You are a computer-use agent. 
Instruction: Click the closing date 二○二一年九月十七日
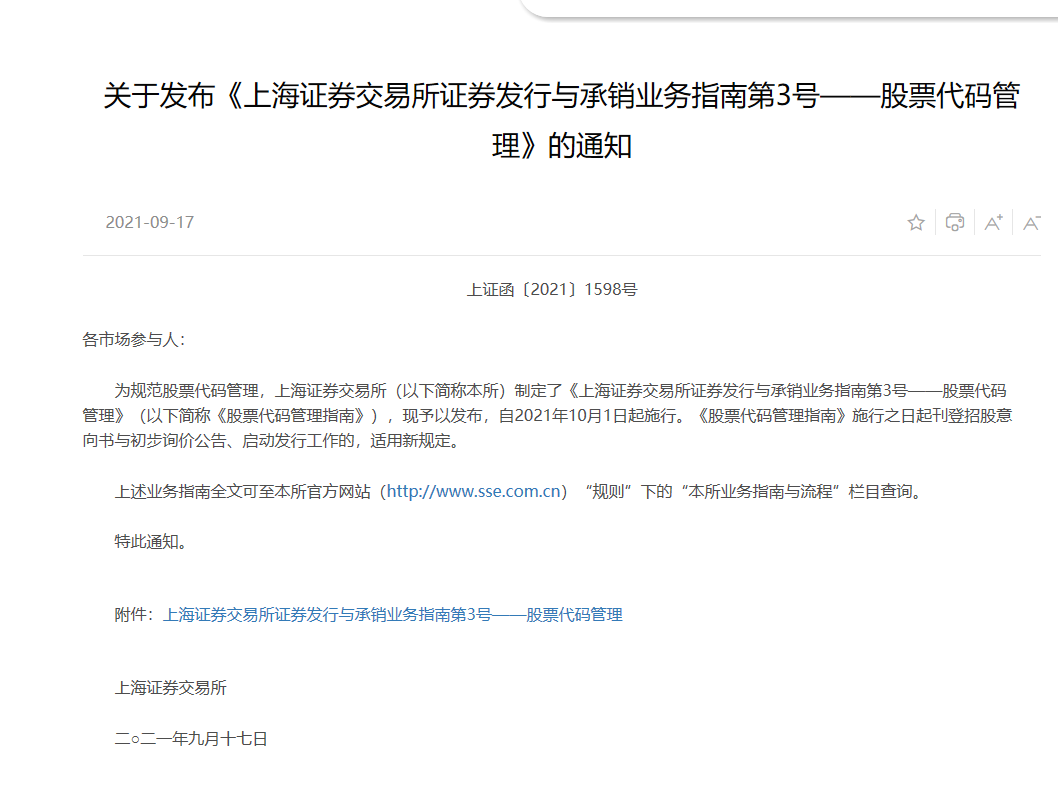coord(191,740)
